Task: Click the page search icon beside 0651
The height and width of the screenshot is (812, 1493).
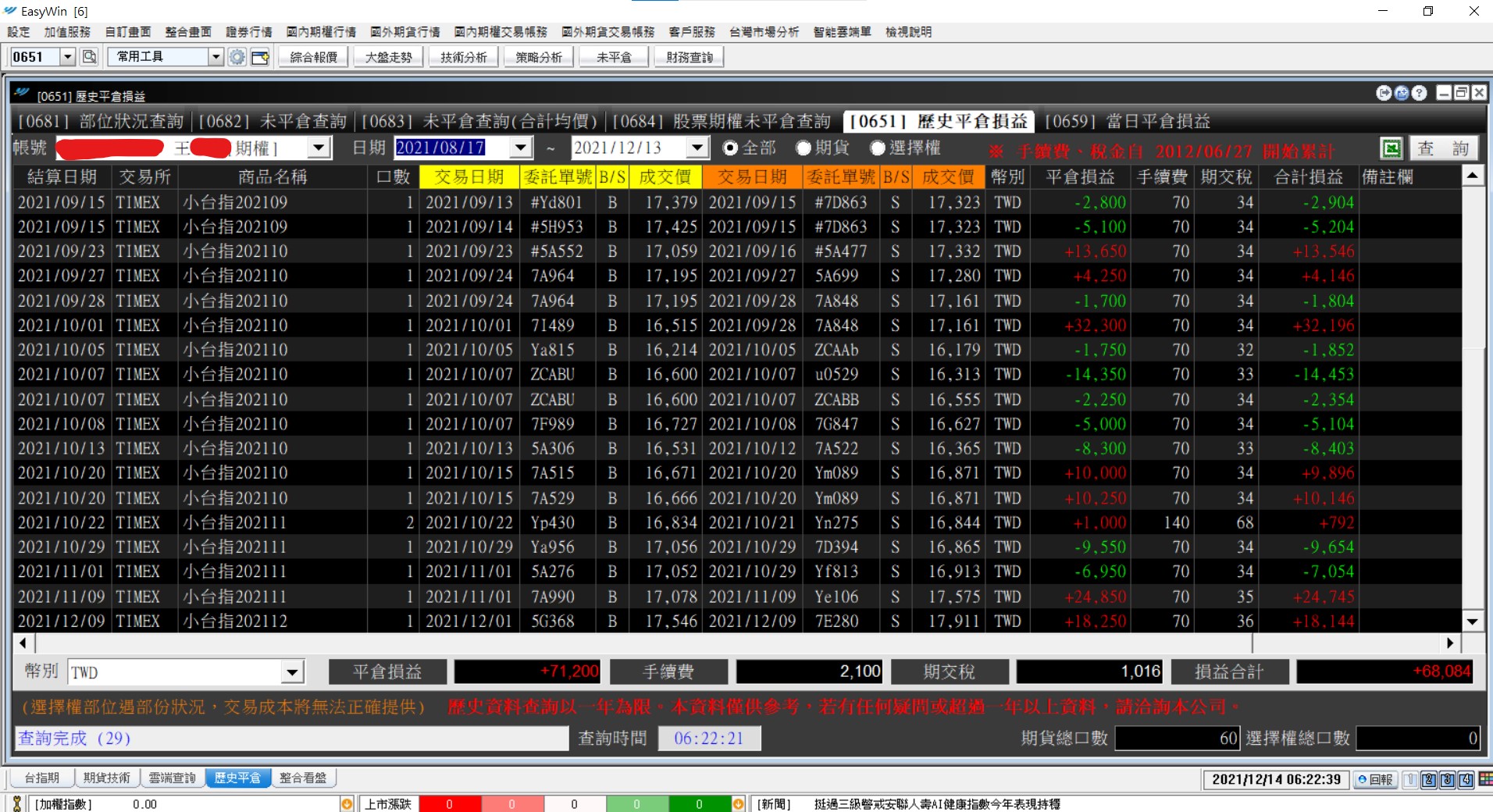Action: click(90, 57)
